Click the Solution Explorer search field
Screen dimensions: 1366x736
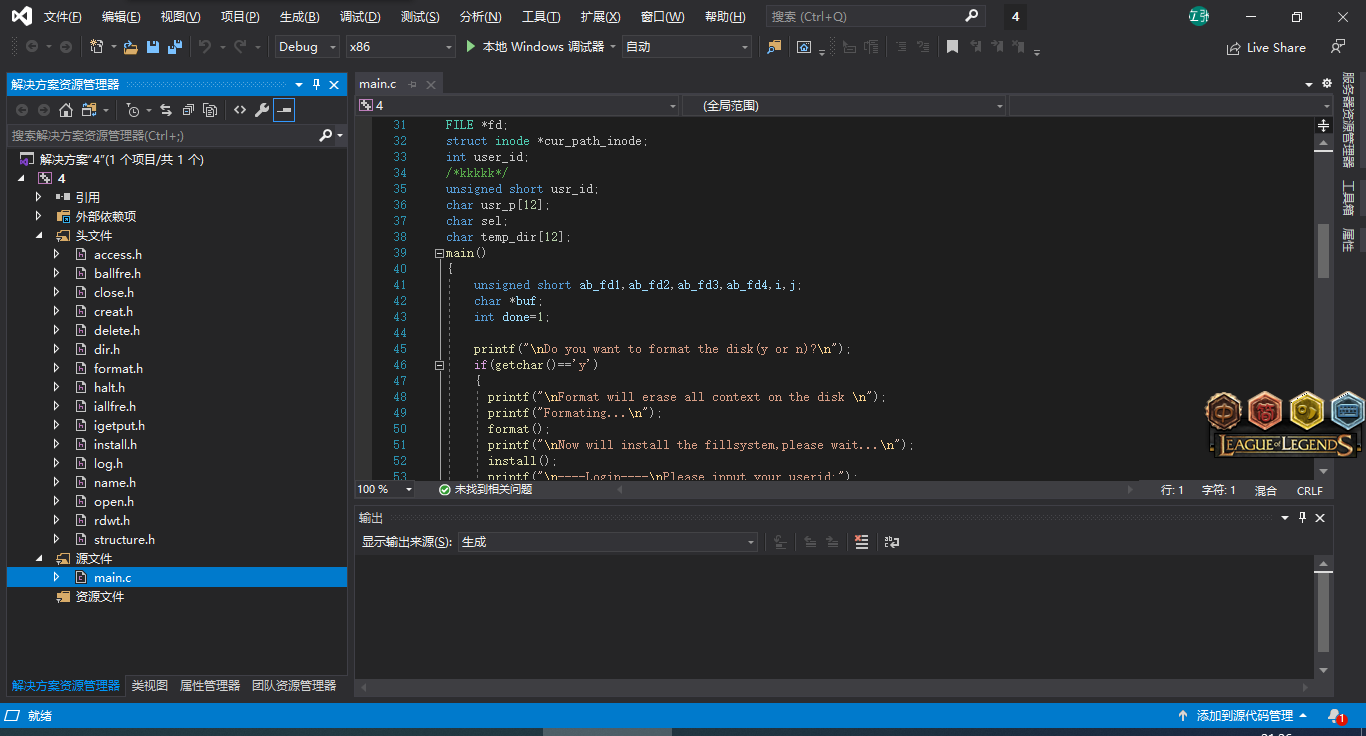point(160,135)
